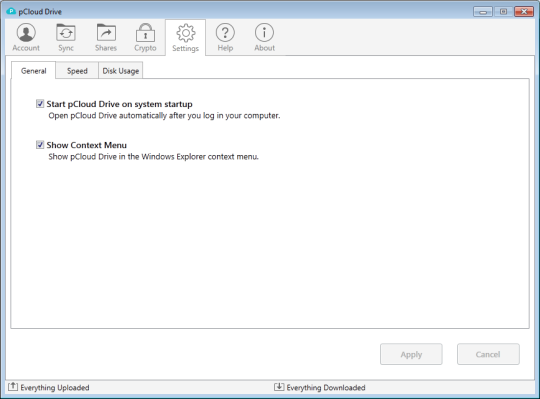Viewport: 540px width, 399px height.
Task: Switch to the General tab
Action: pos(33,71)
